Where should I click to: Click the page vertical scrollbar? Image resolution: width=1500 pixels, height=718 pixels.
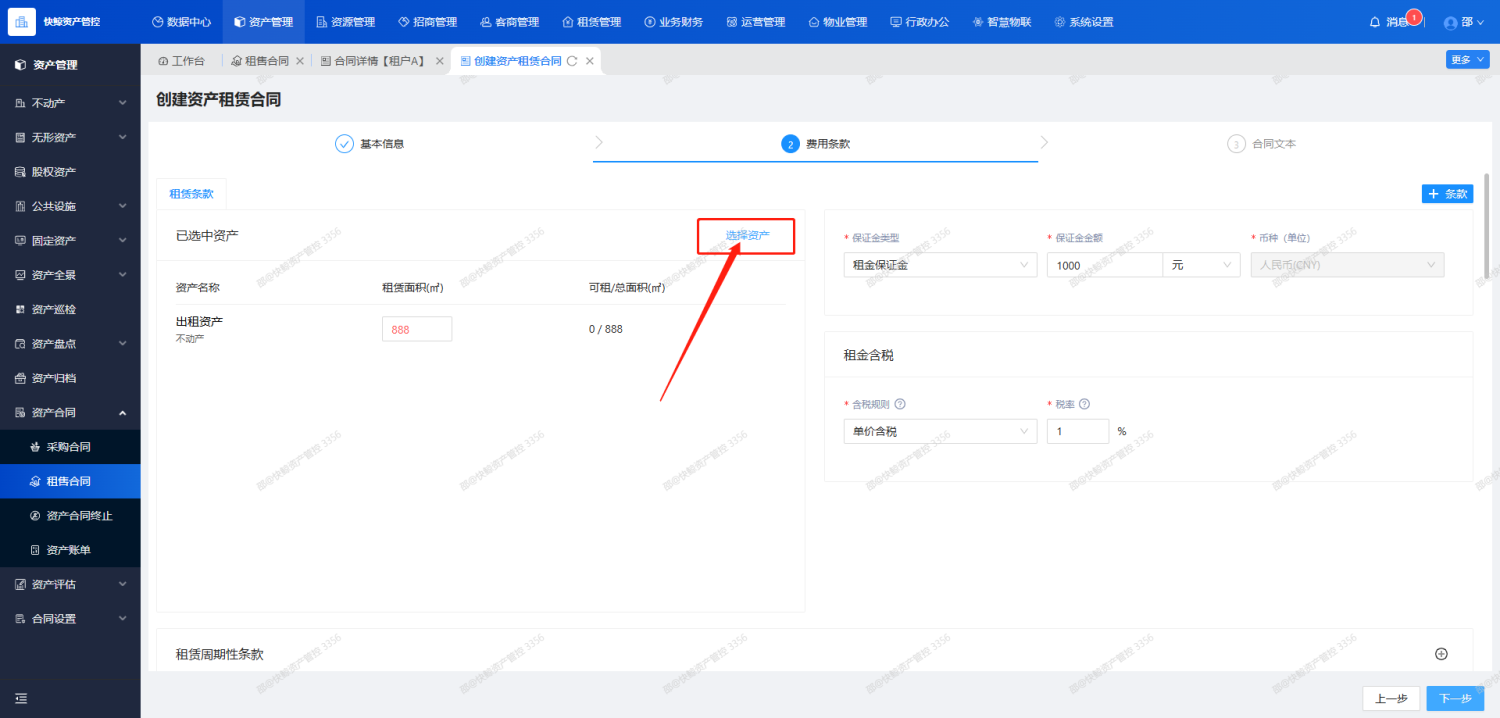1487,225
